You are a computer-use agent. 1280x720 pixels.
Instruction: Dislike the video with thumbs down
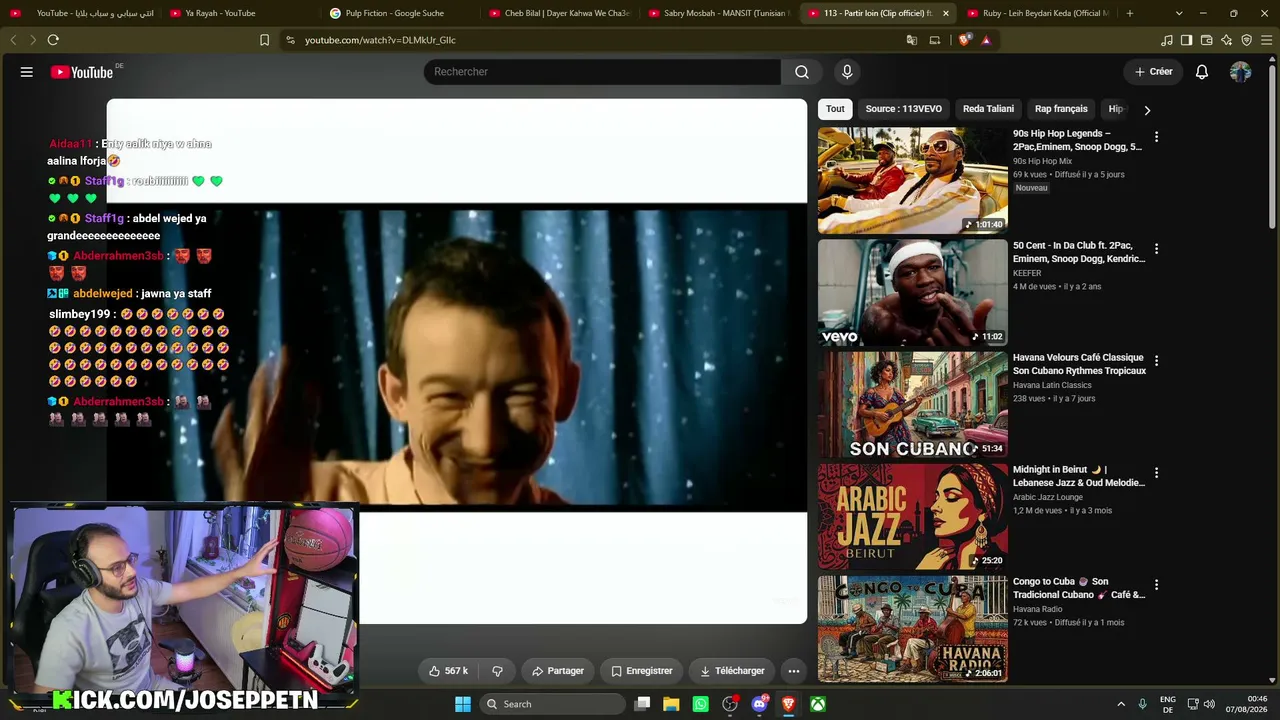pyautogui.click(x=497, y=671)
